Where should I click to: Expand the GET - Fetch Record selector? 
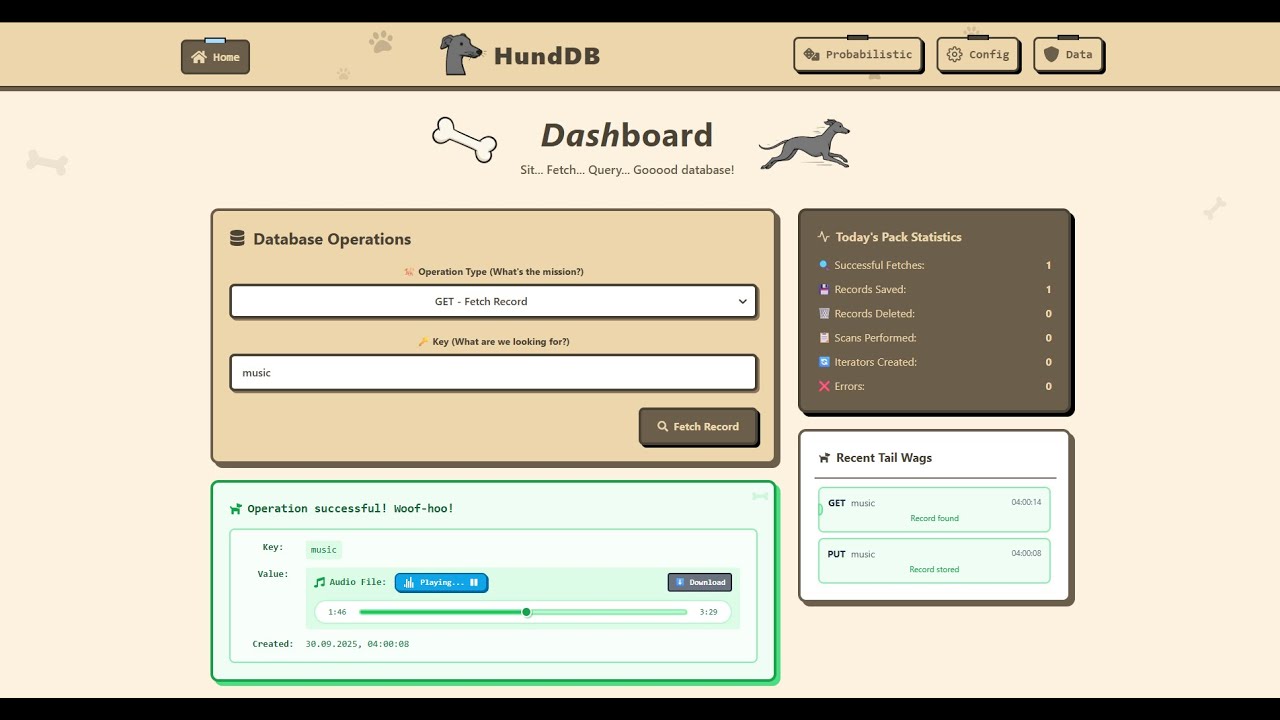[x=493, y=301]
